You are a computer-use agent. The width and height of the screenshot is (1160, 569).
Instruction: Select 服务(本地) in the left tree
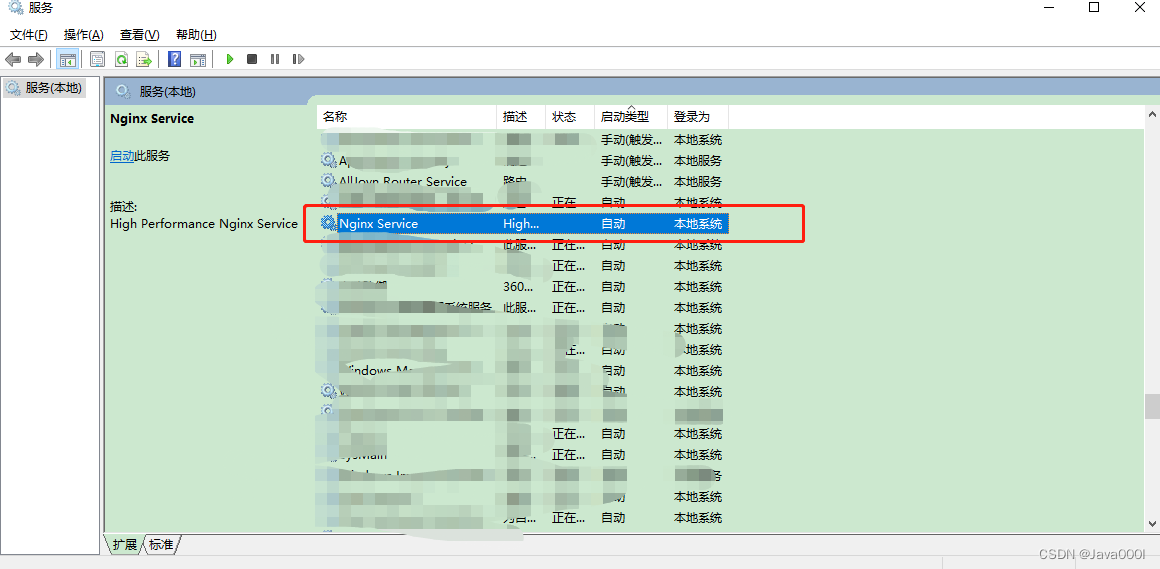44,87
